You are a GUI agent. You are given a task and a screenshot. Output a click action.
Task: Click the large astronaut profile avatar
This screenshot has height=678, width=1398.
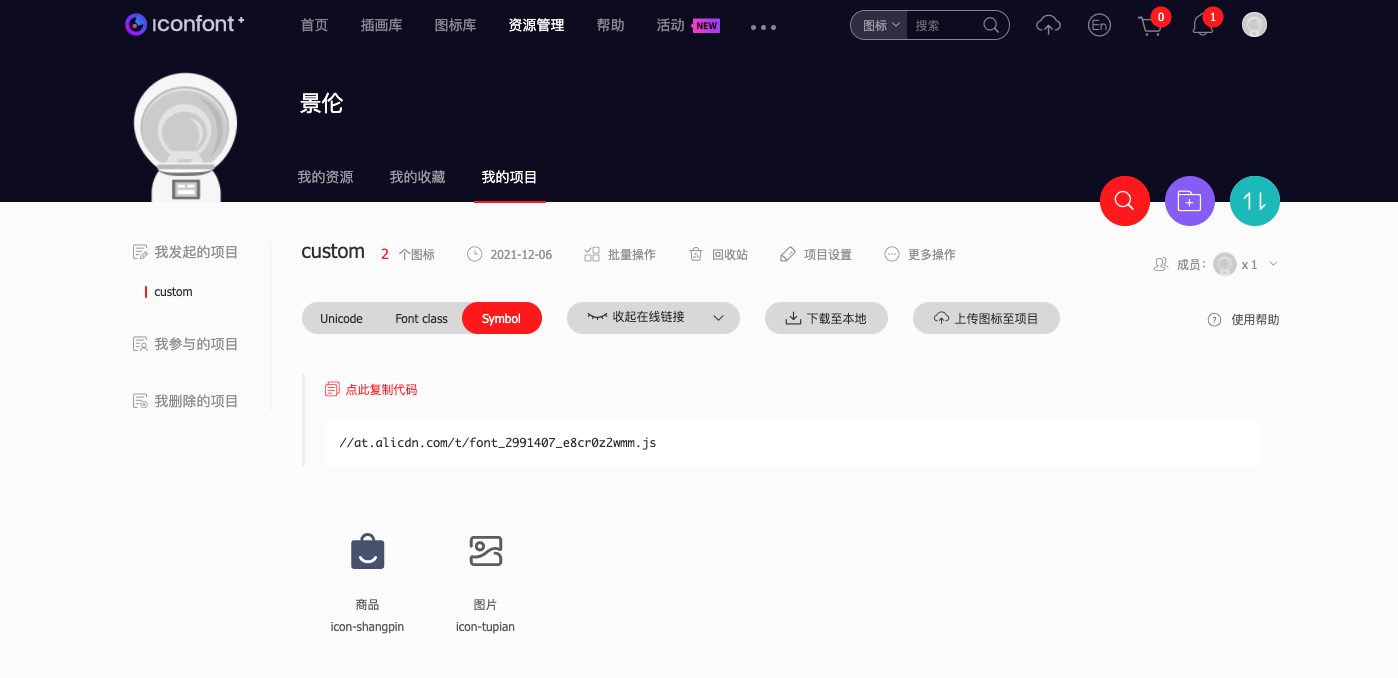[185, 136]
